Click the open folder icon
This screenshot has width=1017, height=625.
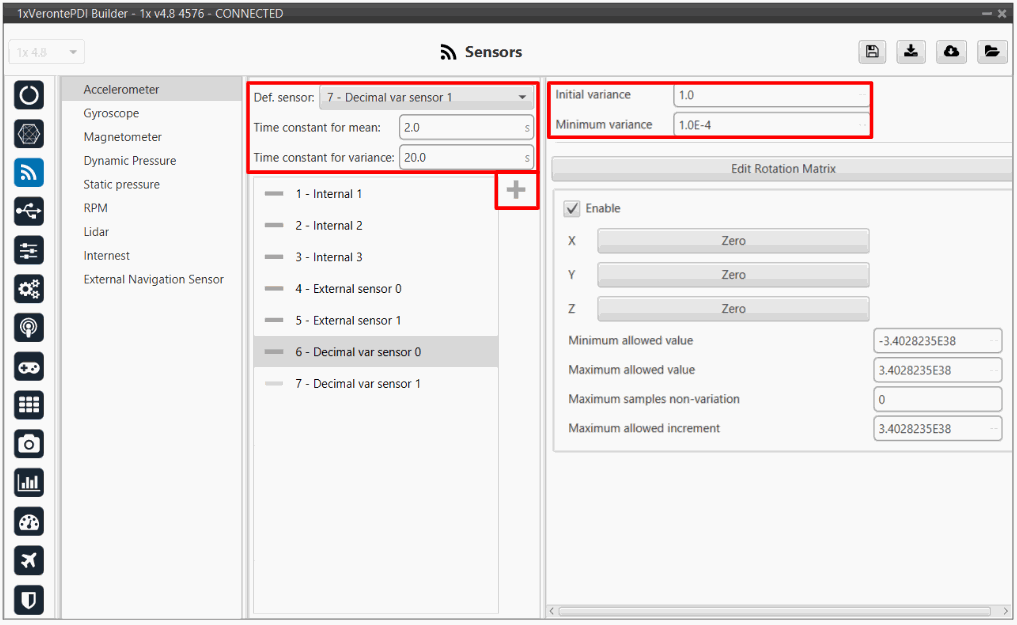pos(990,52)
